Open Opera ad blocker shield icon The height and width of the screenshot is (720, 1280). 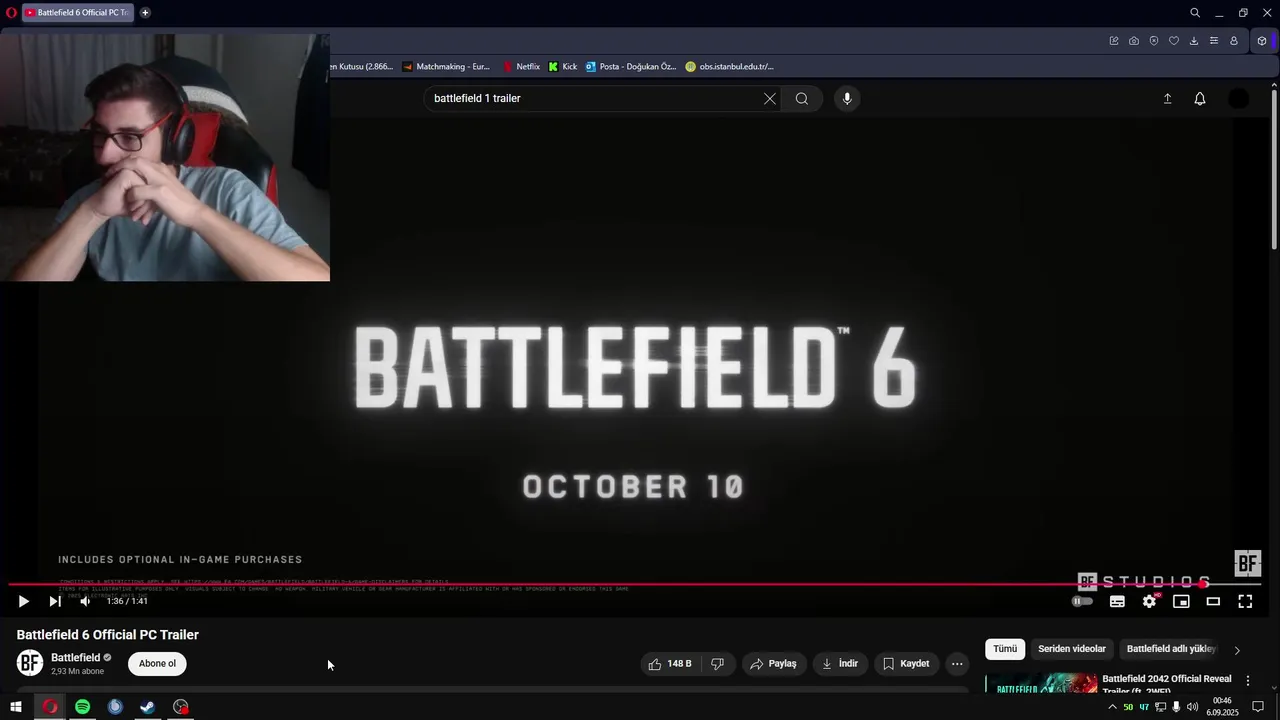point(1154,41)
